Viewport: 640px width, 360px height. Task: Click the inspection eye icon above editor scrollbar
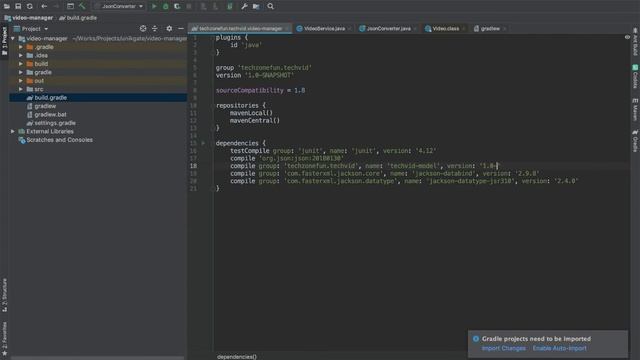(x=627, y=37)
